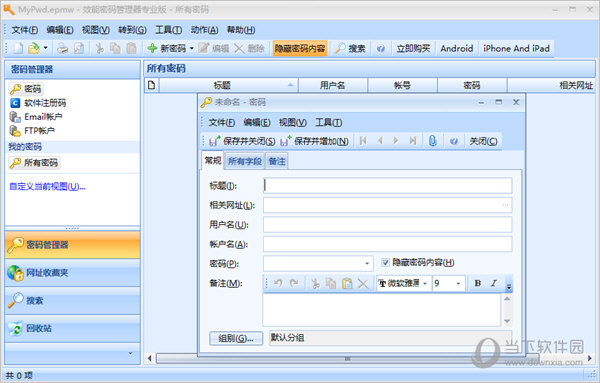Toggle bold in the notes toolbar
This screenshot has height=383, width=600.
[478, 284]
